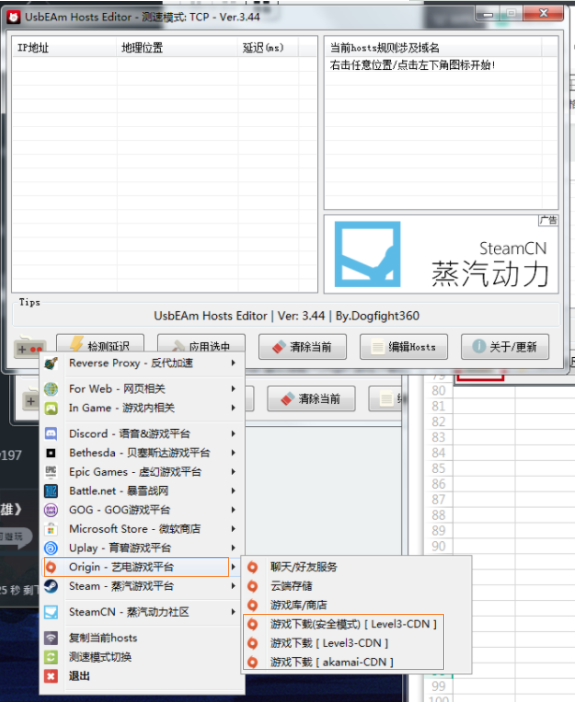Screen dimensions: 587x702
Task: Click the IP地址 column header
Action: [x=65, y=47]
